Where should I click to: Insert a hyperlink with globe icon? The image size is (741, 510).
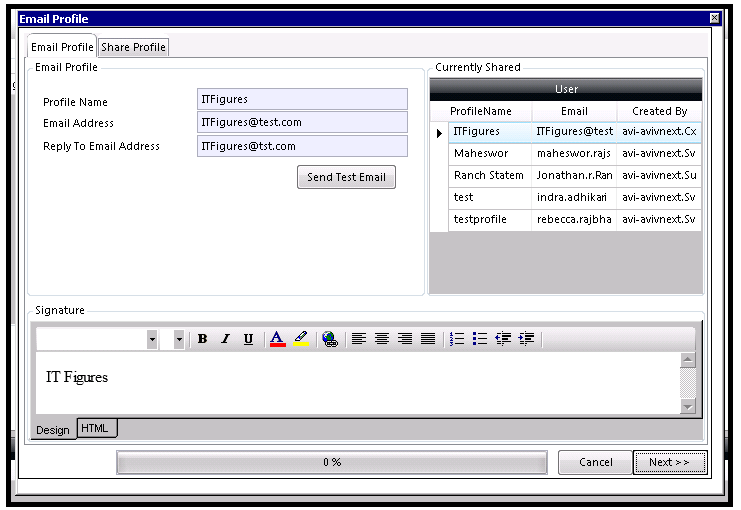tap(330, 339)
